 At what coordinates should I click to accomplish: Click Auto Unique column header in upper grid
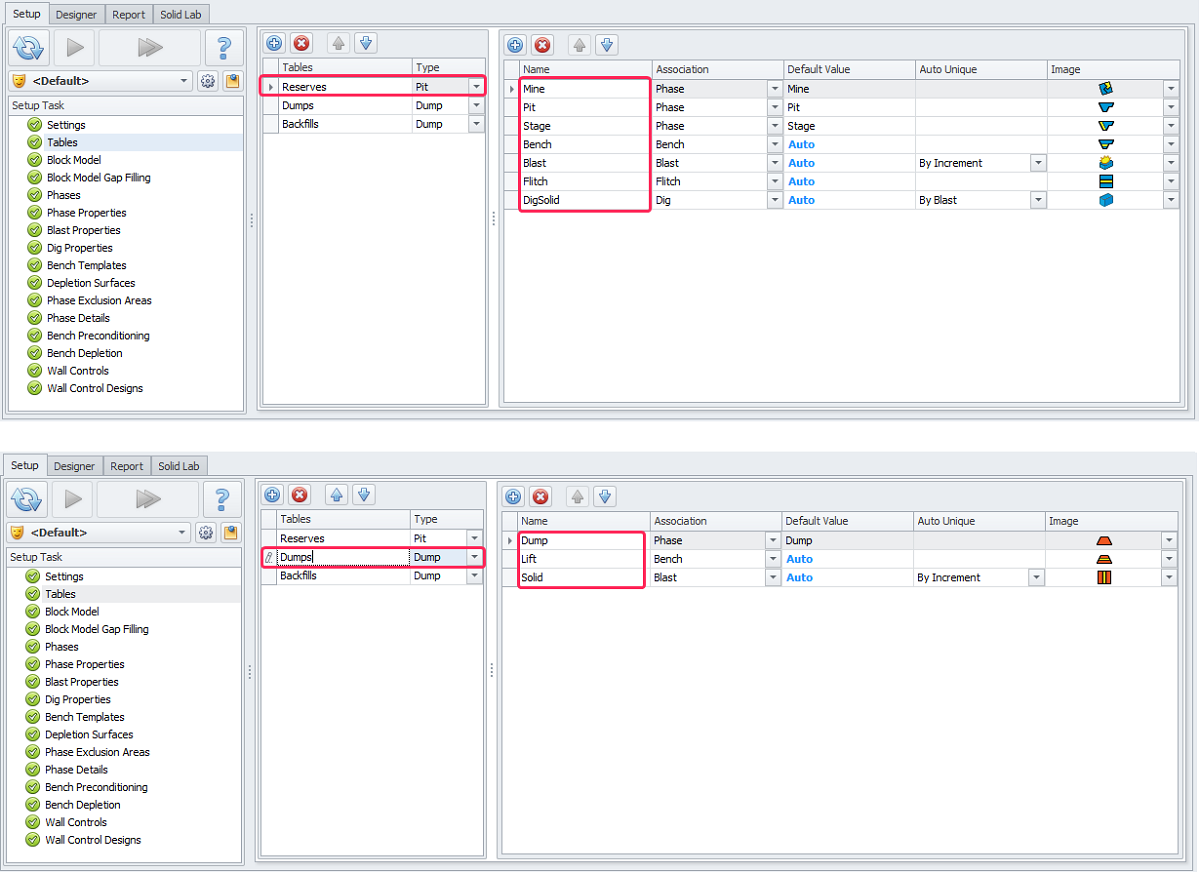pyautogui.click(x=980, y=69)
